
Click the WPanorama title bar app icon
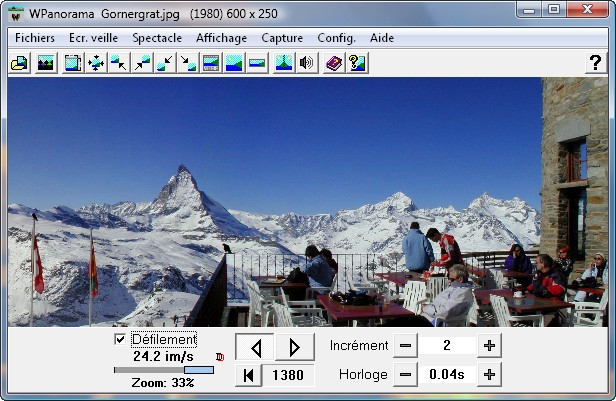16,14
